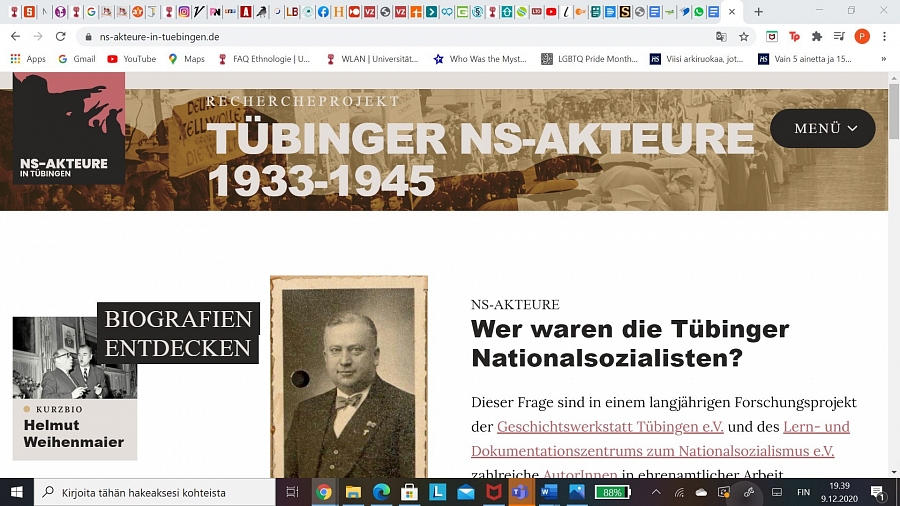The width and height of the screenshot is (900, 506).
Task: Click the NS-Akteure in Tübingen site logo
Action: (x=69, y=128)
